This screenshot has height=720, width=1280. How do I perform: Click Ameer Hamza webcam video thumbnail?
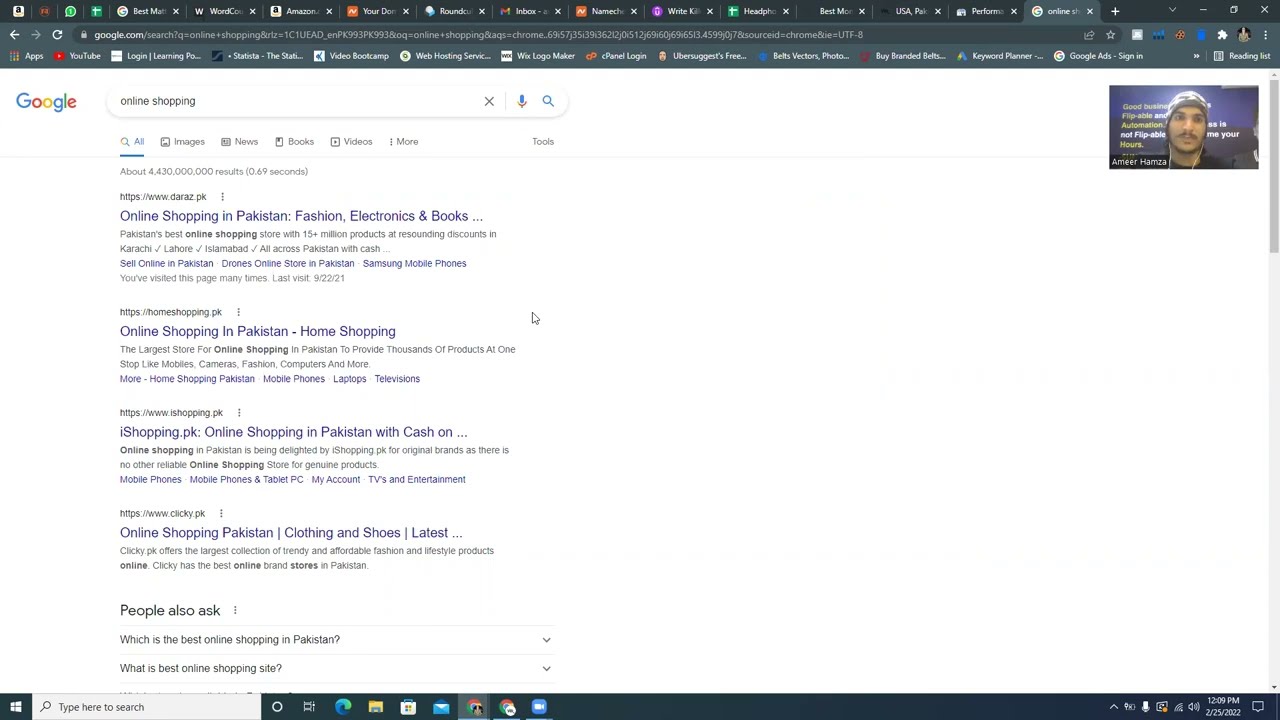[x=1184, y=127]
